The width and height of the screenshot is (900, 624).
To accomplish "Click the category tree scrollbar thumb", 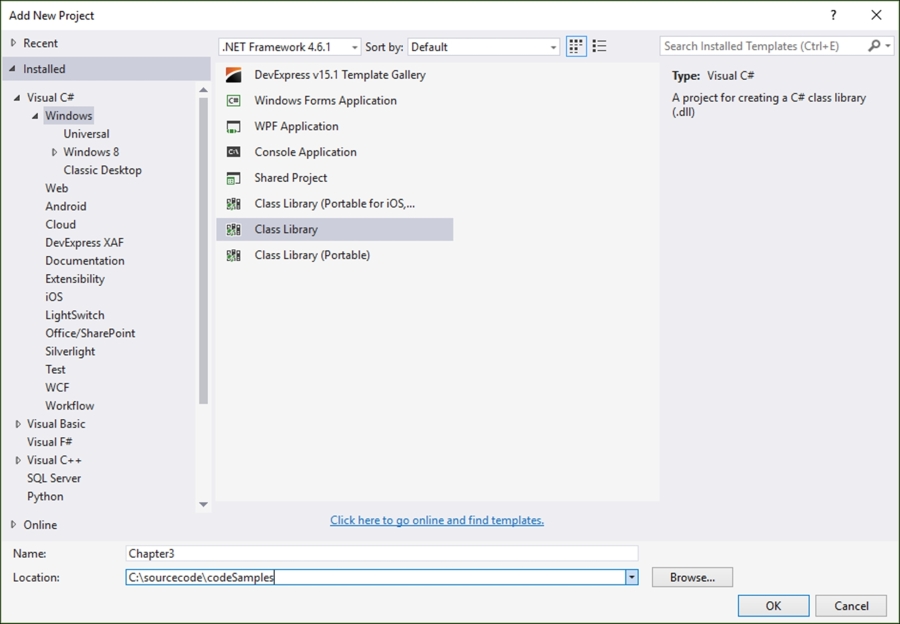I will point(203,251).
